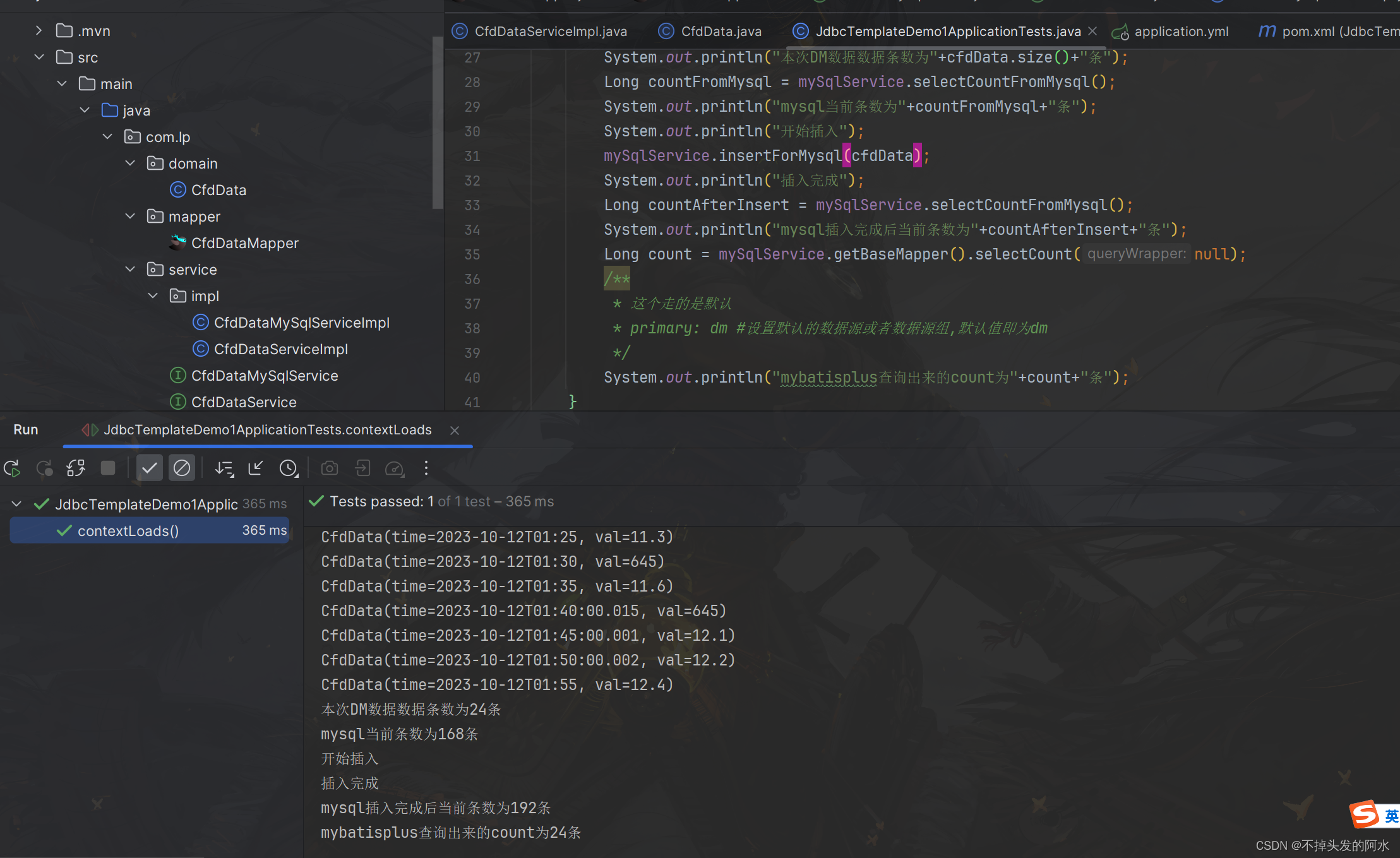
Task: Close the contextLoads run tab
Action: click(454, 430)
